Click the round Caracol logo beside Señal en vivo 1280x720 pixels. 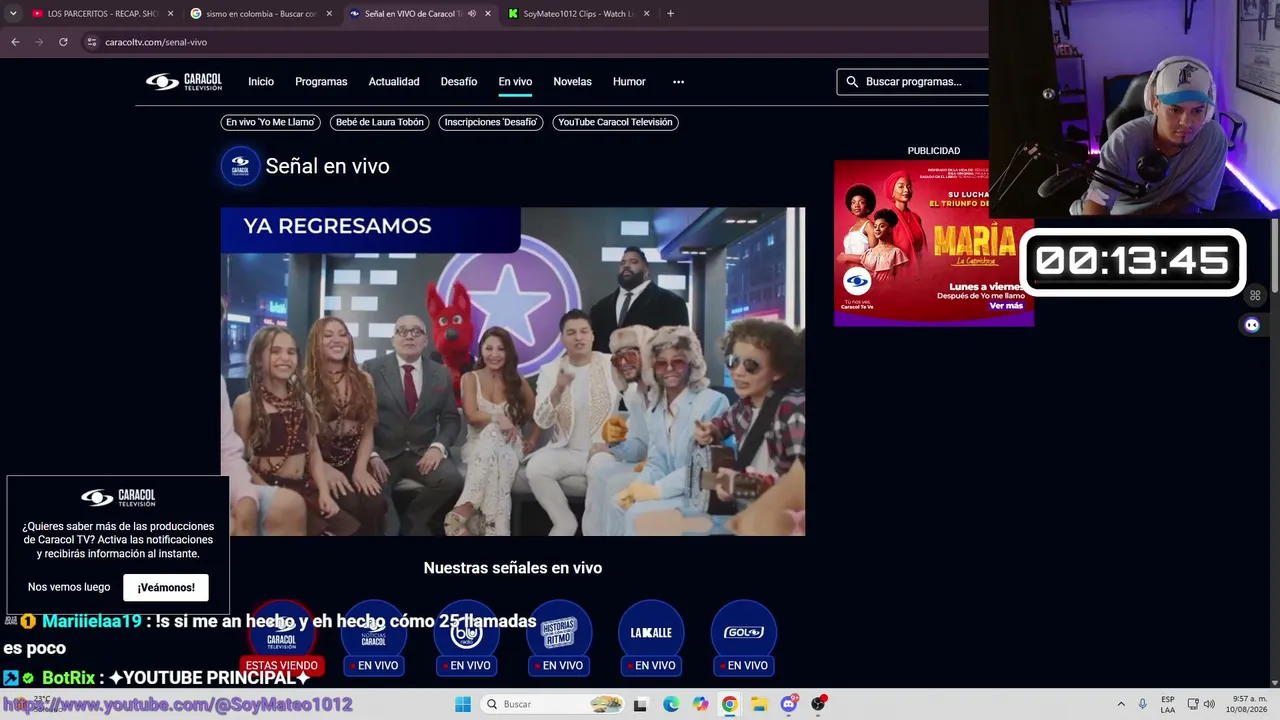(240, 166)
